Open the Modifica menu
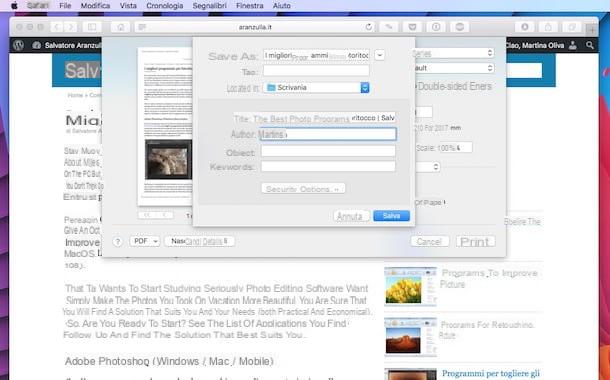 pos(95,5)
